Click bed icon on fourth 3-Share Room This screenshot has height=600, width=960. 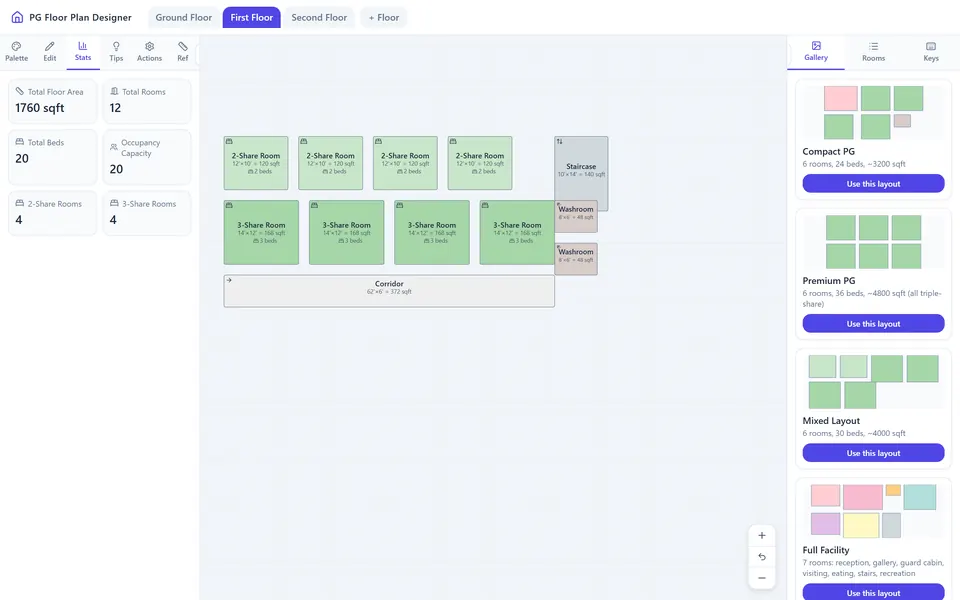[x=485, y=205]
